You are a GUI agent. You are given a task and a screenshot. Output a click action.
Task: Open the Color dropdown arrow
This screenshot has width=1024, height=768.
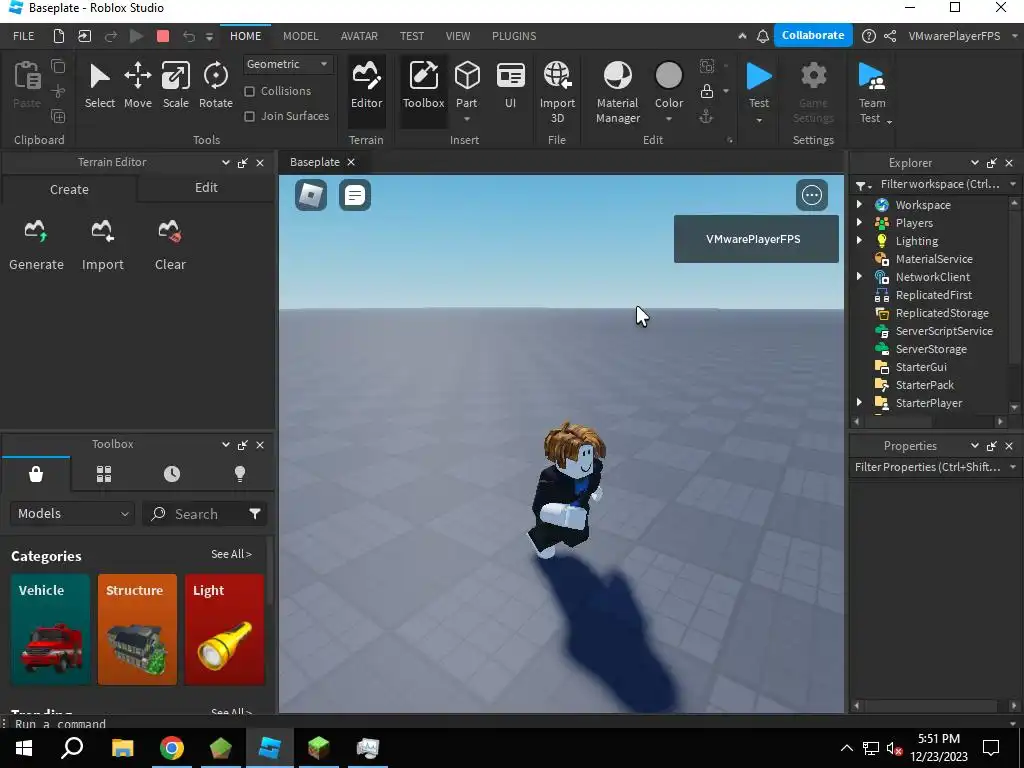point(669,120)
